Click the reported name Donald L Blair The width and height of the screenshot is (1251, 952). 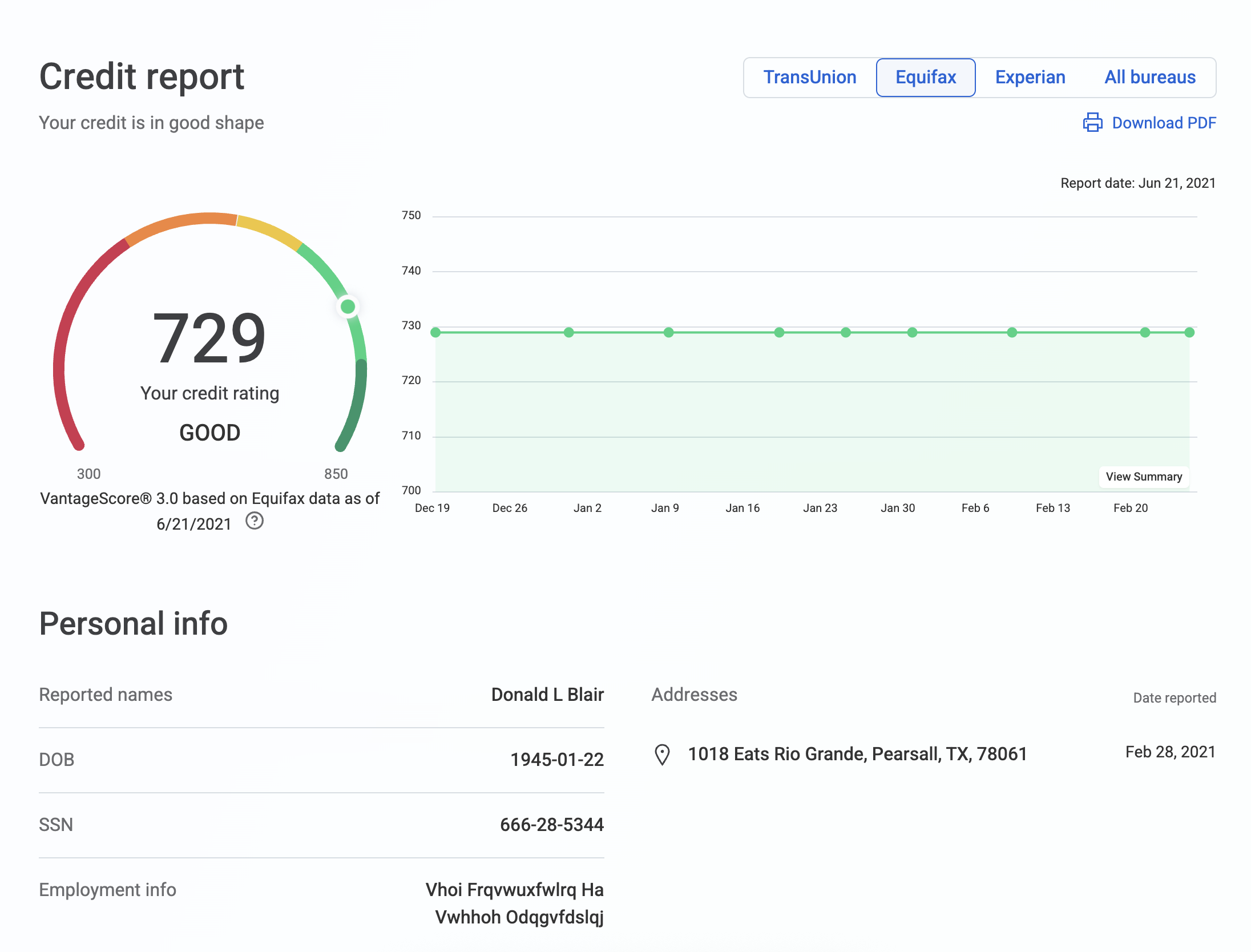(x=547, y=695)
